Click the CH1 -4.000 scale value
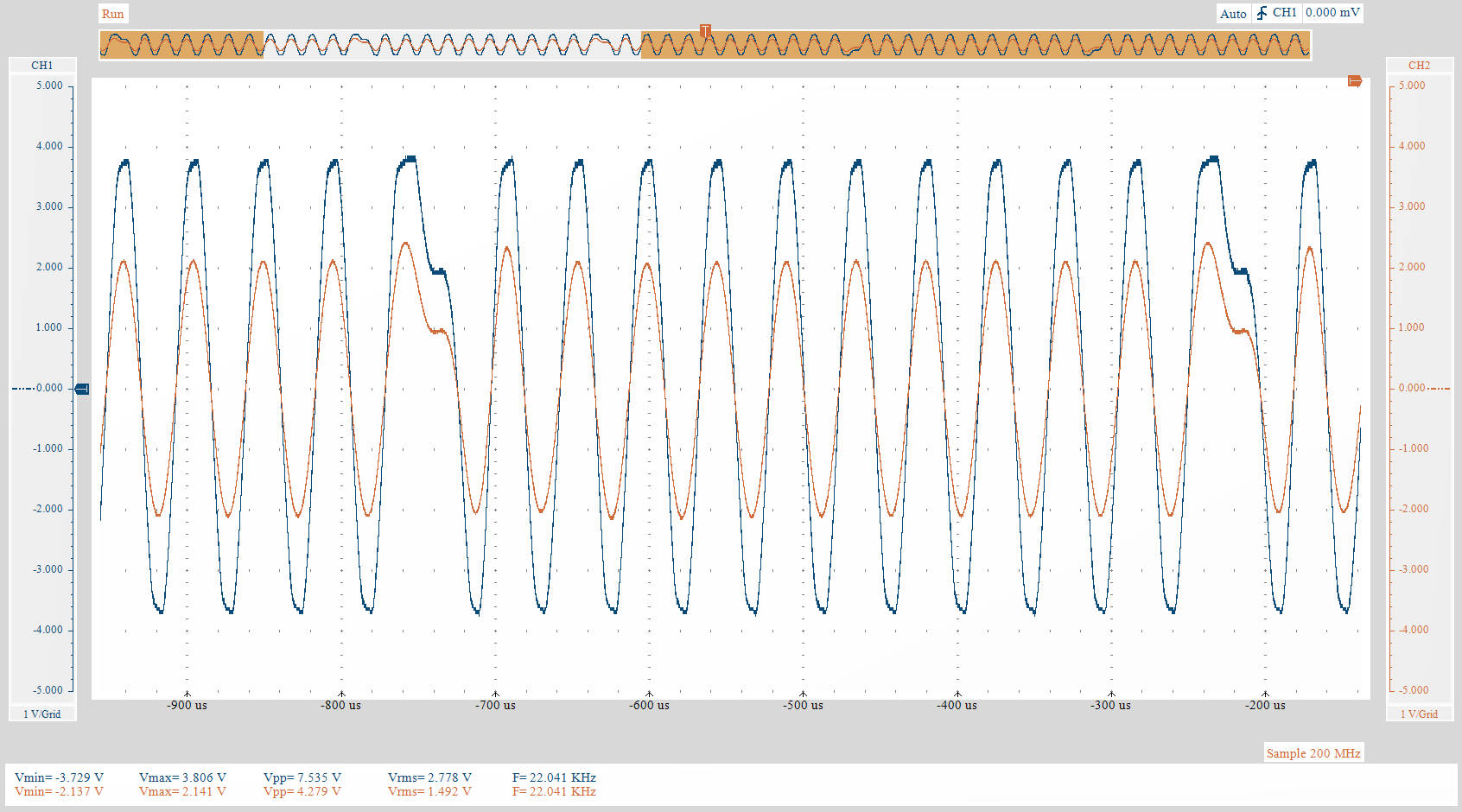Viewport: 1462px width, 812px height. [48, 631]
